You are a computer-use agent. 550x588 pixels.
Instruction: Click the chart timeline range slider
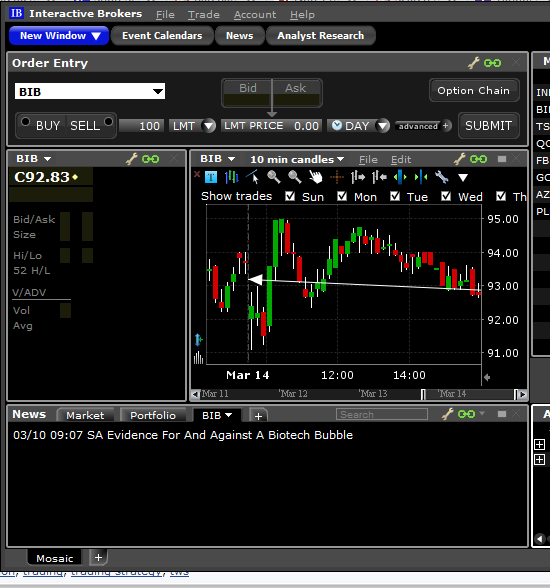click(x=469, y=394)
